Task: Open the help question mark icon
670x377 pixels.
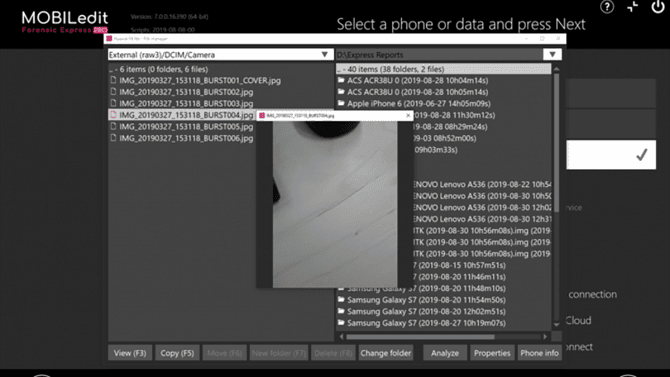Action: tap(607, 7)
